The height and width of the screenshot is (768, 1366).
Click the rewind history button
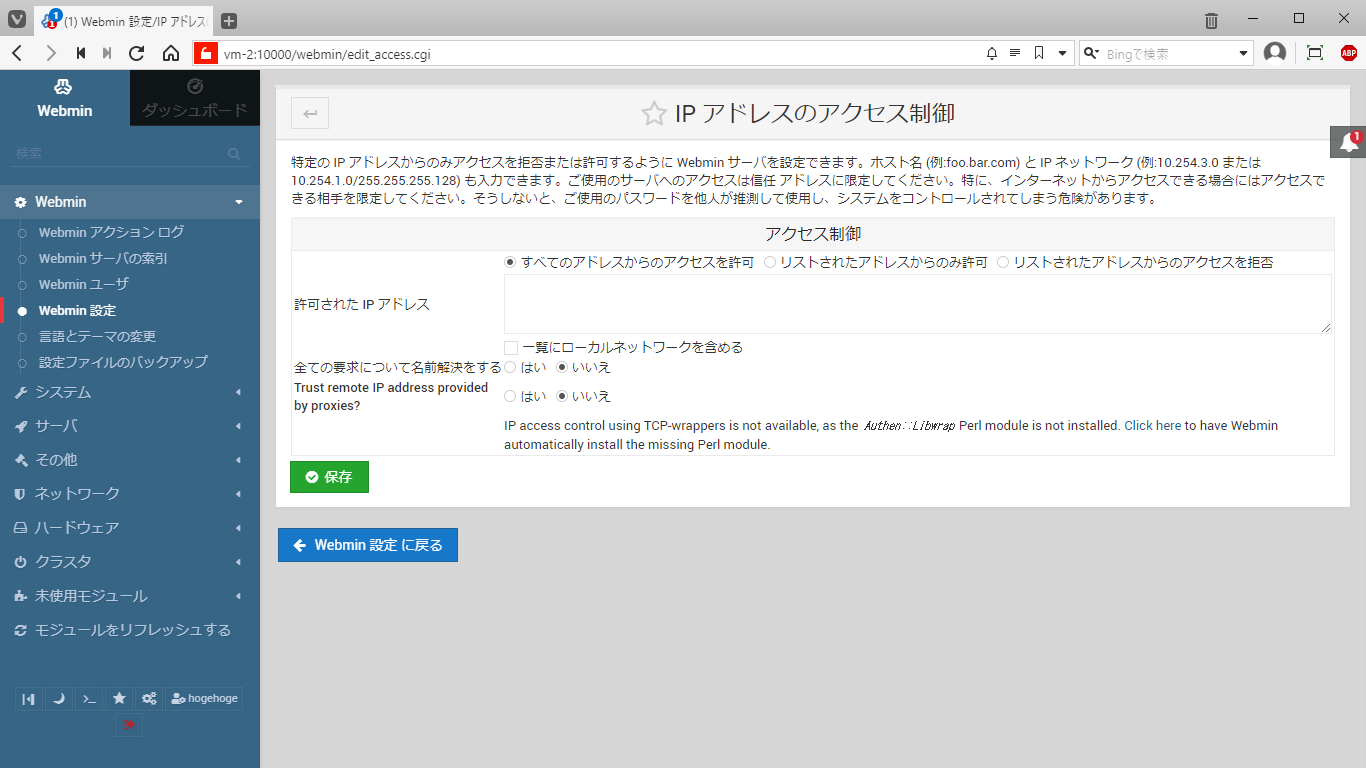coord(80,53)
